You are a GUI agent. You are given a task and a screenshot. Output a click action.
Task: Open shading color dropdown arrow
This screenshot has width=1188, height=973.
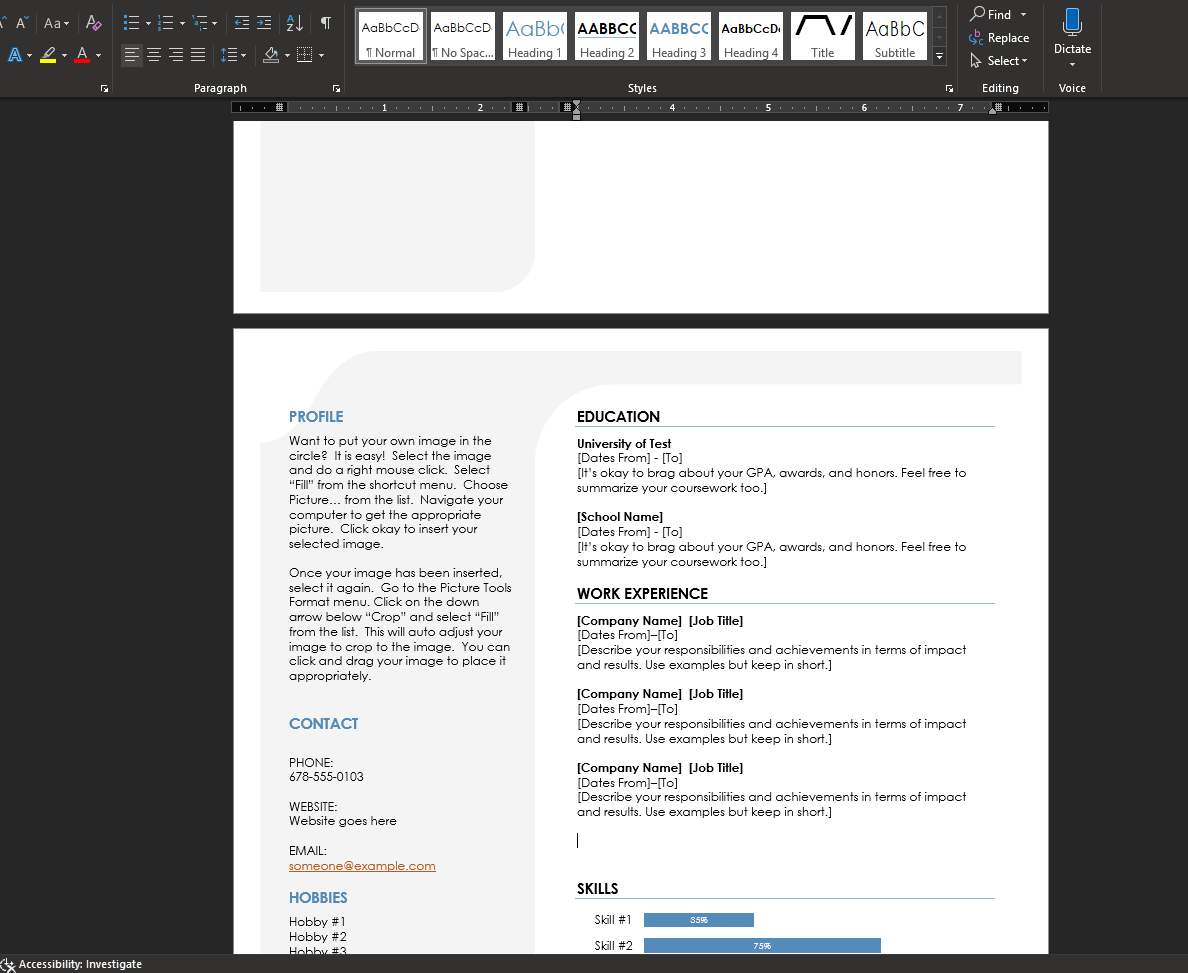coord(287,55)
